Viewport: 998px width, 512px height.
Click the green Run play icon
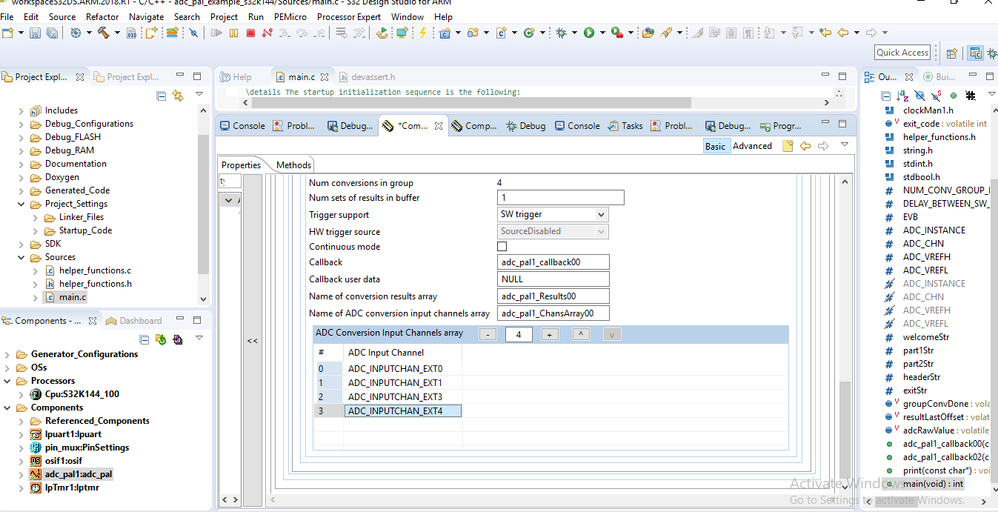pos(589,32)
